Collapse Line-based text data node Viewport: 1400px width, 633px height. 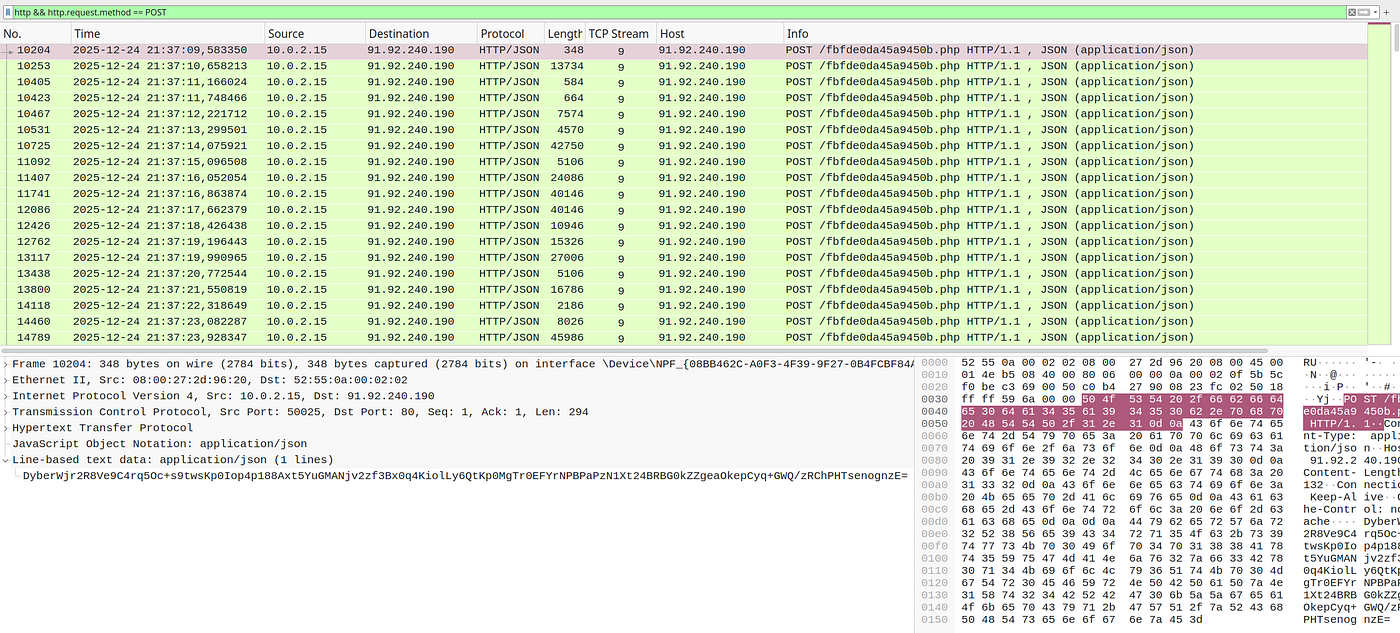pos(5,460)
